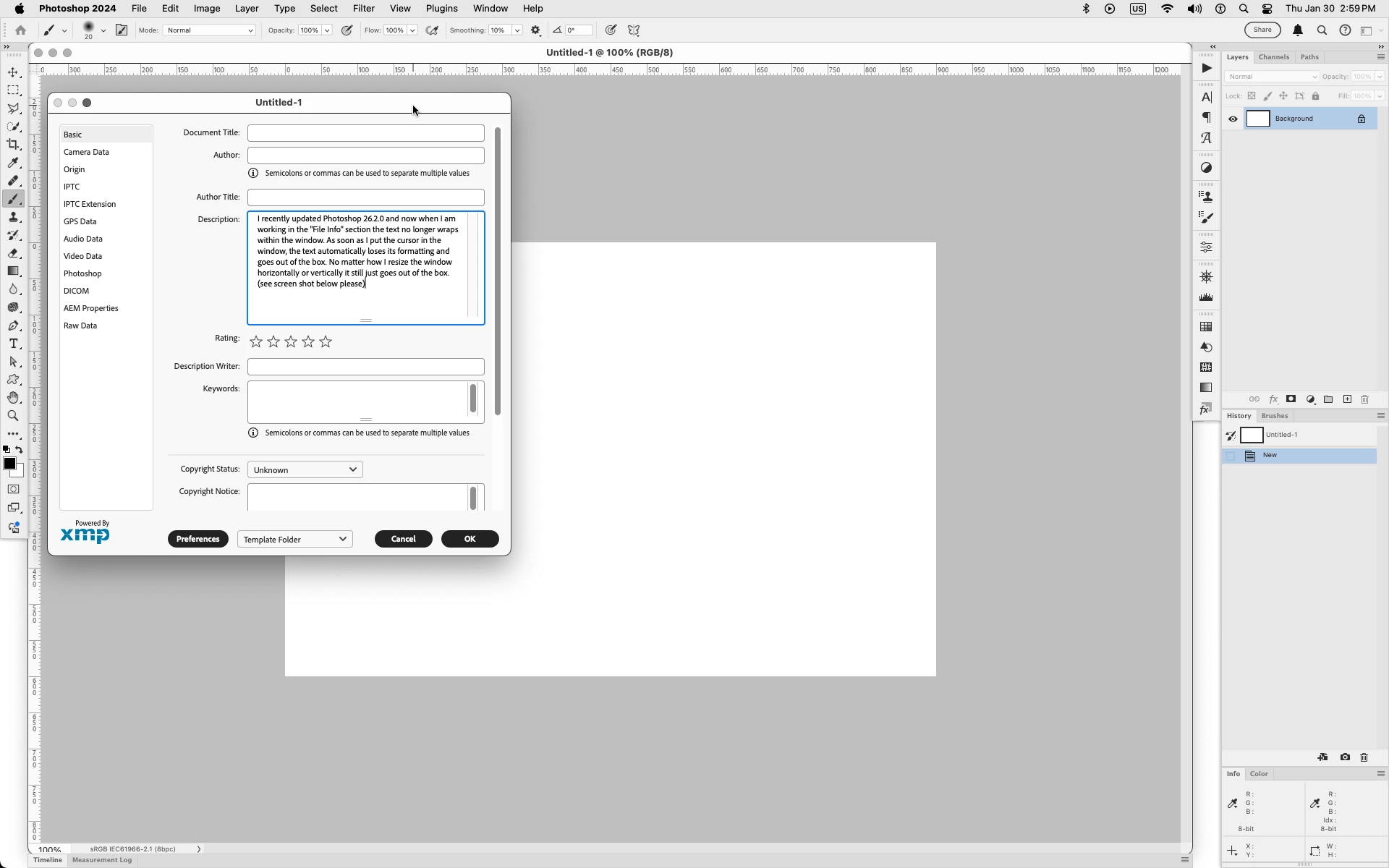
Task: Select the Crop tool
Action: click(13, 145)
